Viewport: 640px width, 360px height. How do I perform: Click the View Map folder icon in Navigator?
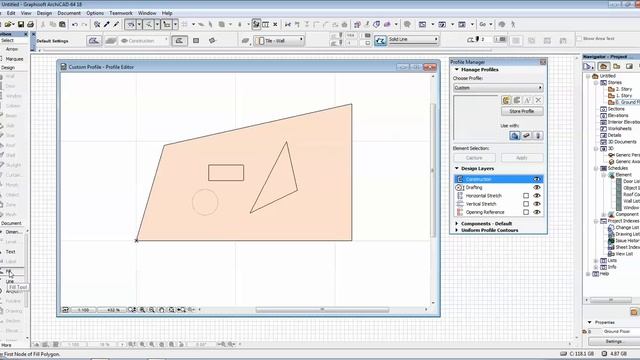(617, 67)
